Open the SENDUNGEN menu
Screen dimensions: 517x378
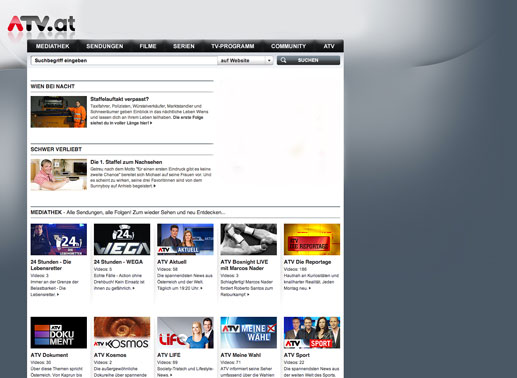(x=105, y=46)
